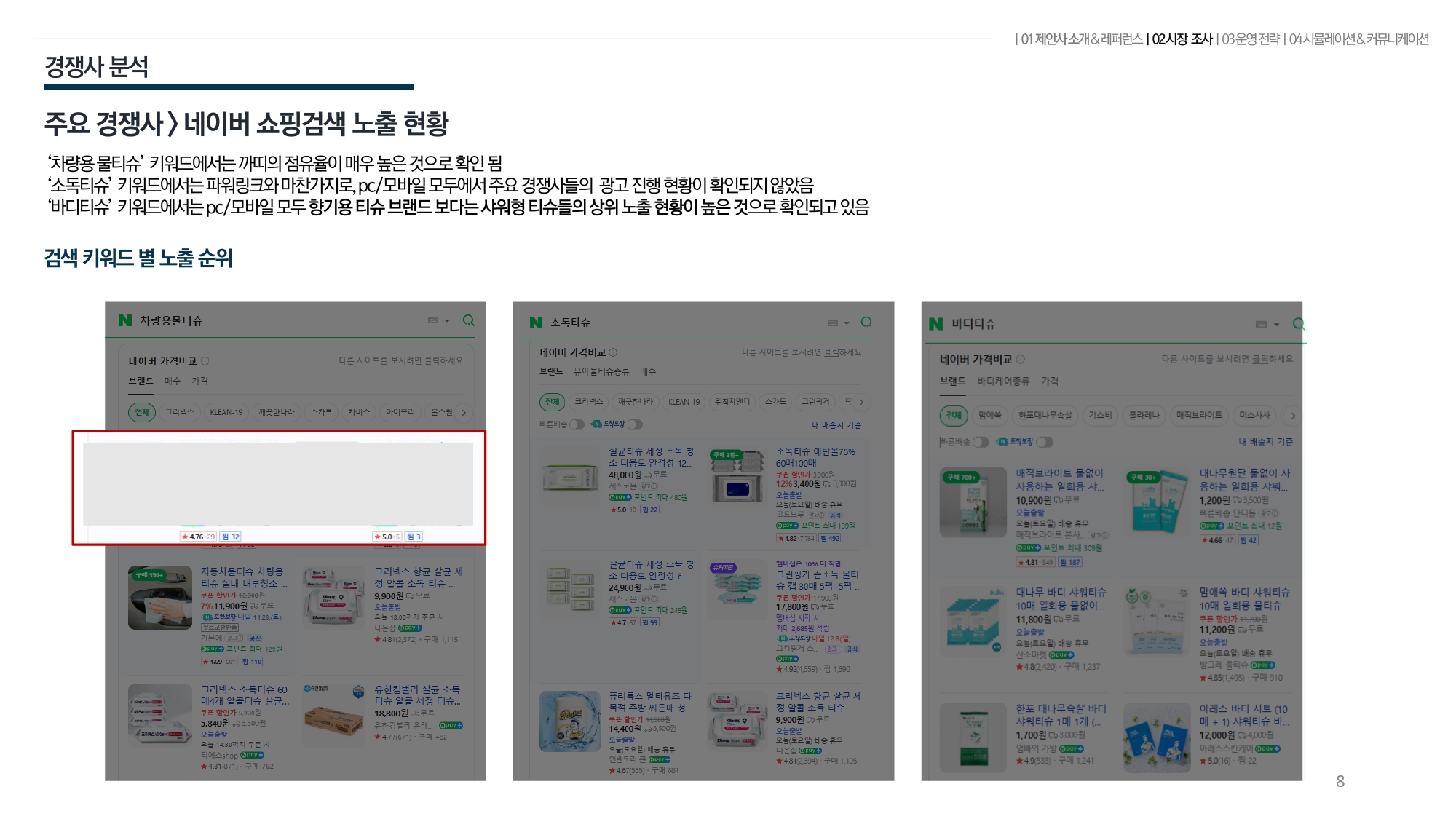Toggle 도착보장 switch in the 바디티슈 panel
This screenshot has width=1456, height=819.
pyautogui.click(x=1045, y=442)
